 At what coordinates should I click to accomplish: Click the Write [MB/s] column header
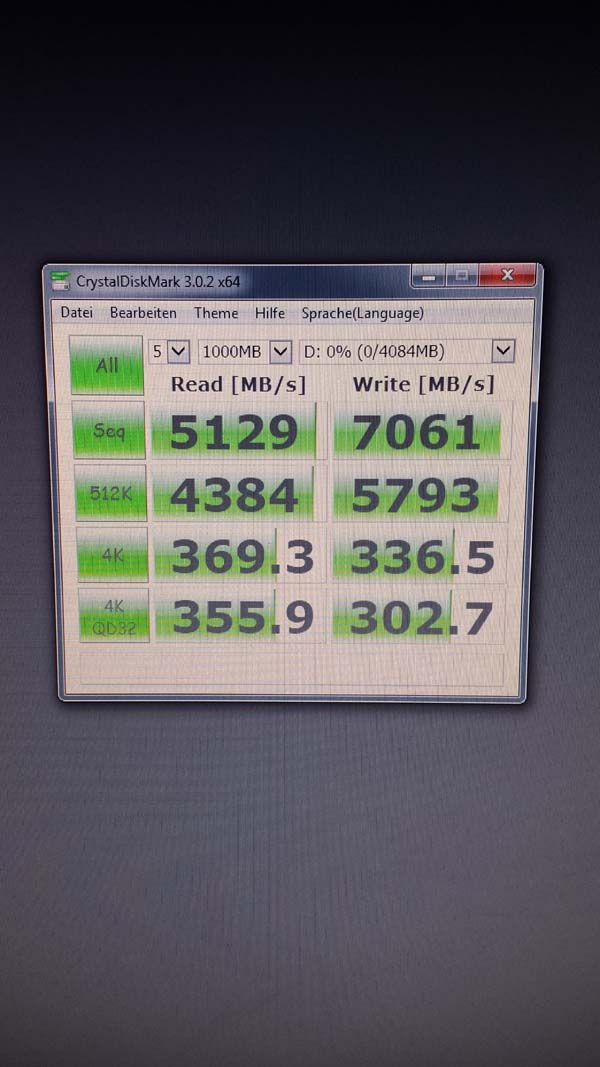click(x=423, y=384)
